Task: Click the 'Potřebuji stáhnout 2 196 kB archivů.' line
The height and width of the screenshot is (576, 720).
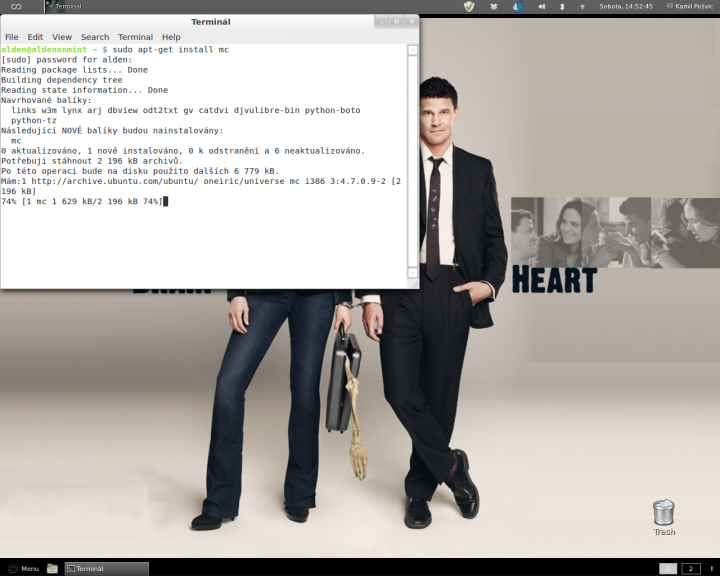Action: [x=92, y=161]
